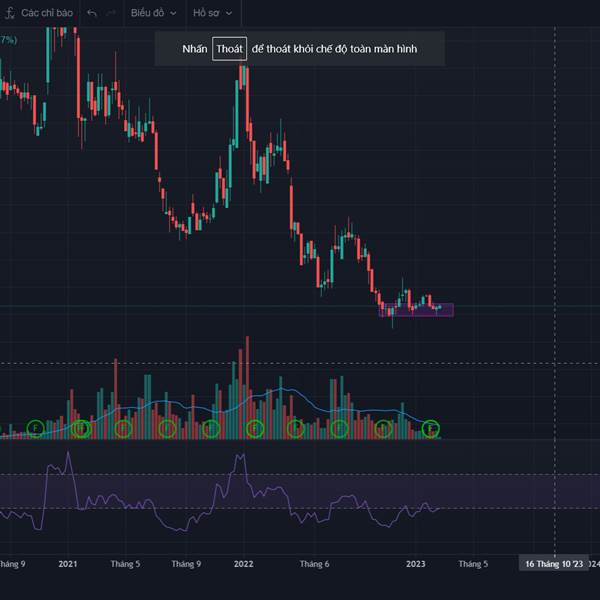Expand the Hồ sơ dropdown
The height and width of the screenshot is (600, 600).
pyautogui.click(x=212, y=13)
